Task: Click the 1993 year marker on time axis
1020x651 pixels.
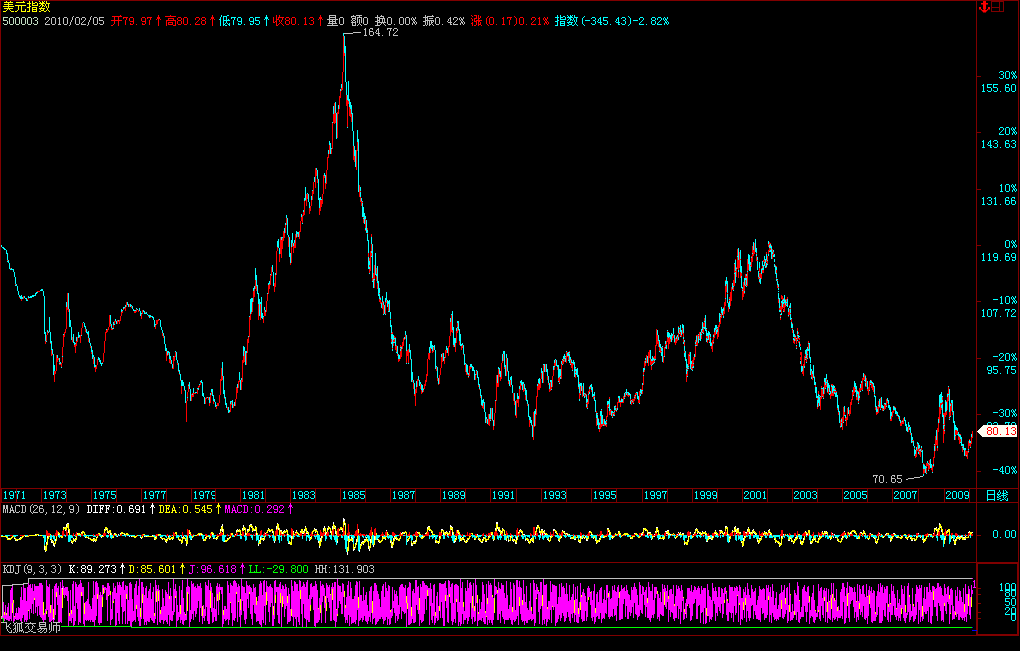Action: pyautogui.click(x=554, y=496)
